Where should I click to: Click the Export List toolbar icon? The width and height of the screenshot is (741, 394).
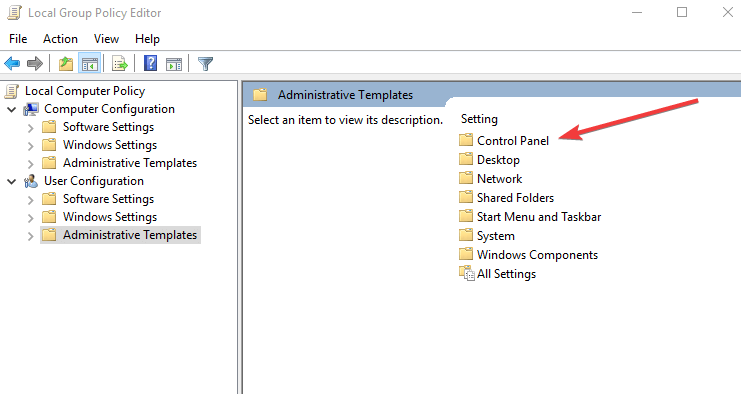120,63
